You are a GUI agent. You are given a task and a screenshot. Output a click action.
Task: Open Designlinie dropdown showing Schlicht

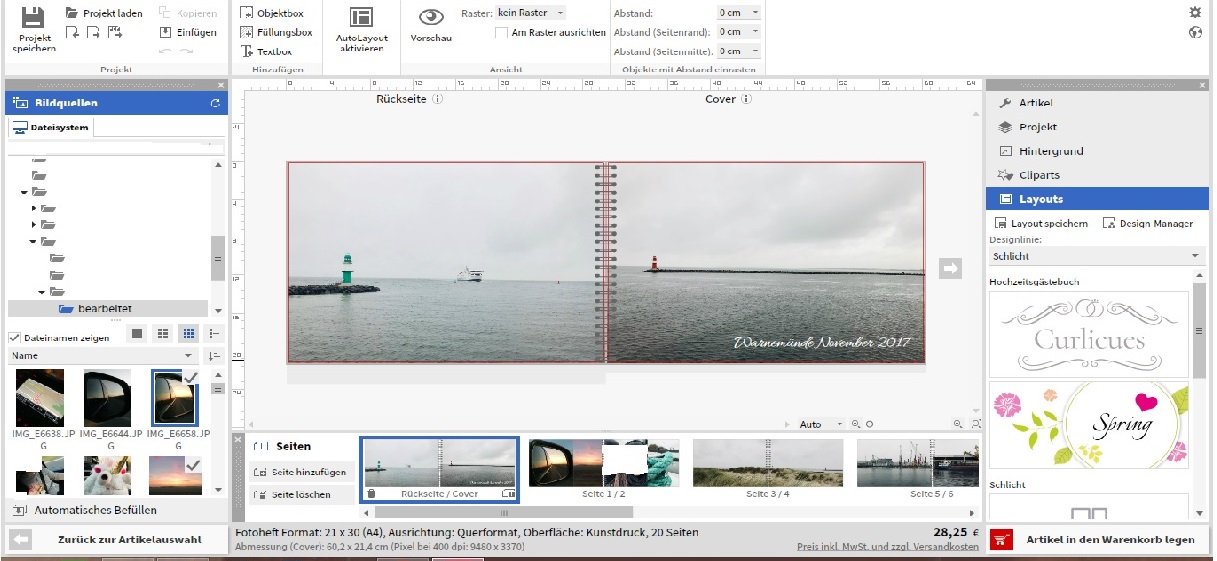[1096, 256]
